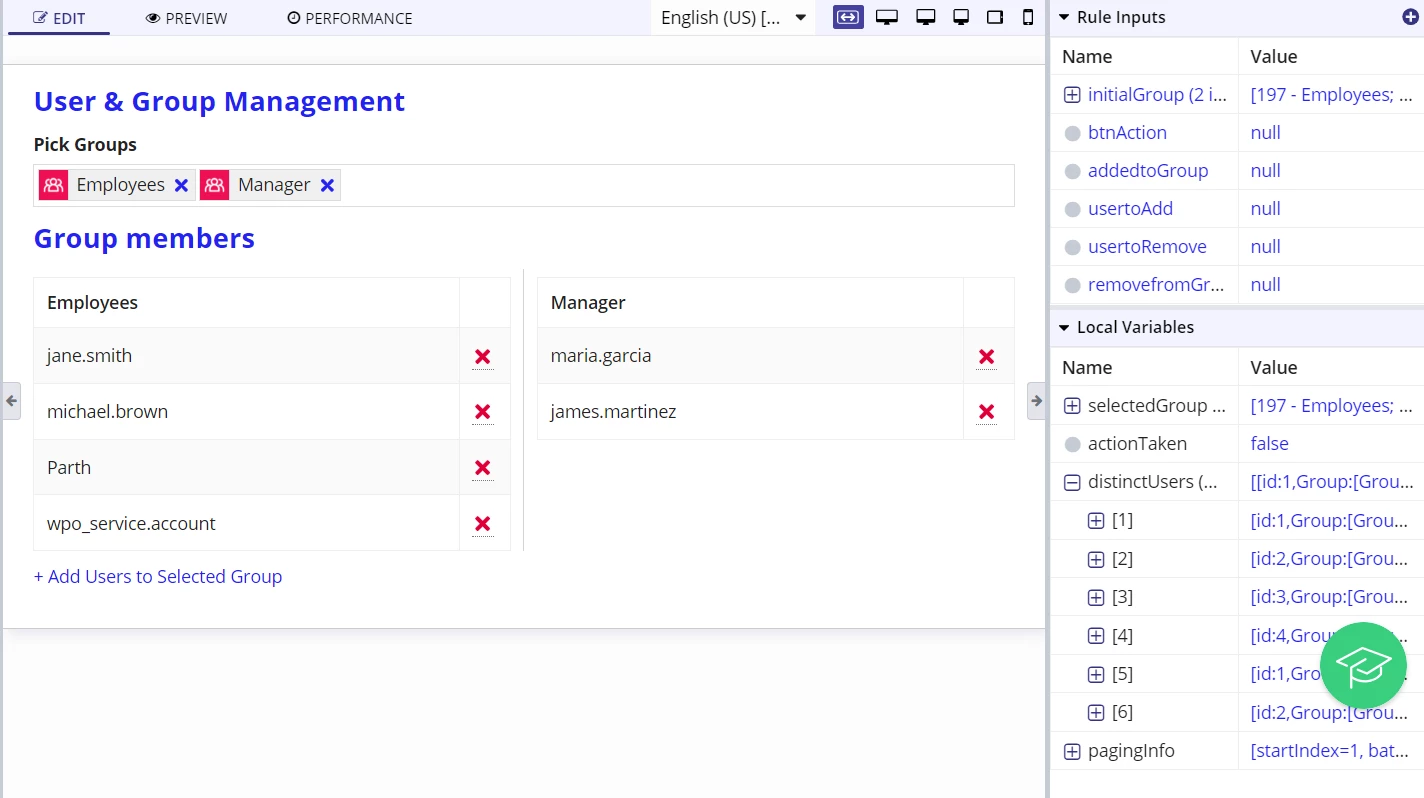Viewport: 1424px width, 798px height.
Task: Expand distinctUsers item [6]
Action: click(x=1096, y=712)
